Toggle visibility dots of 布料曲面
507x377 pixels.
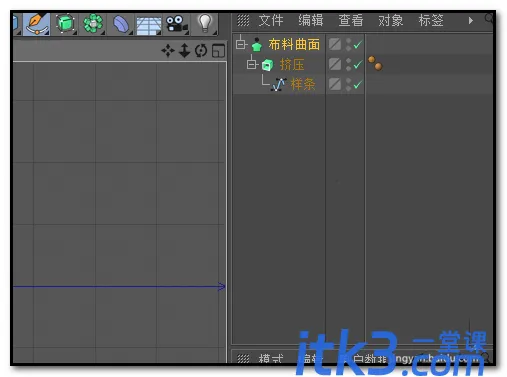[x=348, y=44]
